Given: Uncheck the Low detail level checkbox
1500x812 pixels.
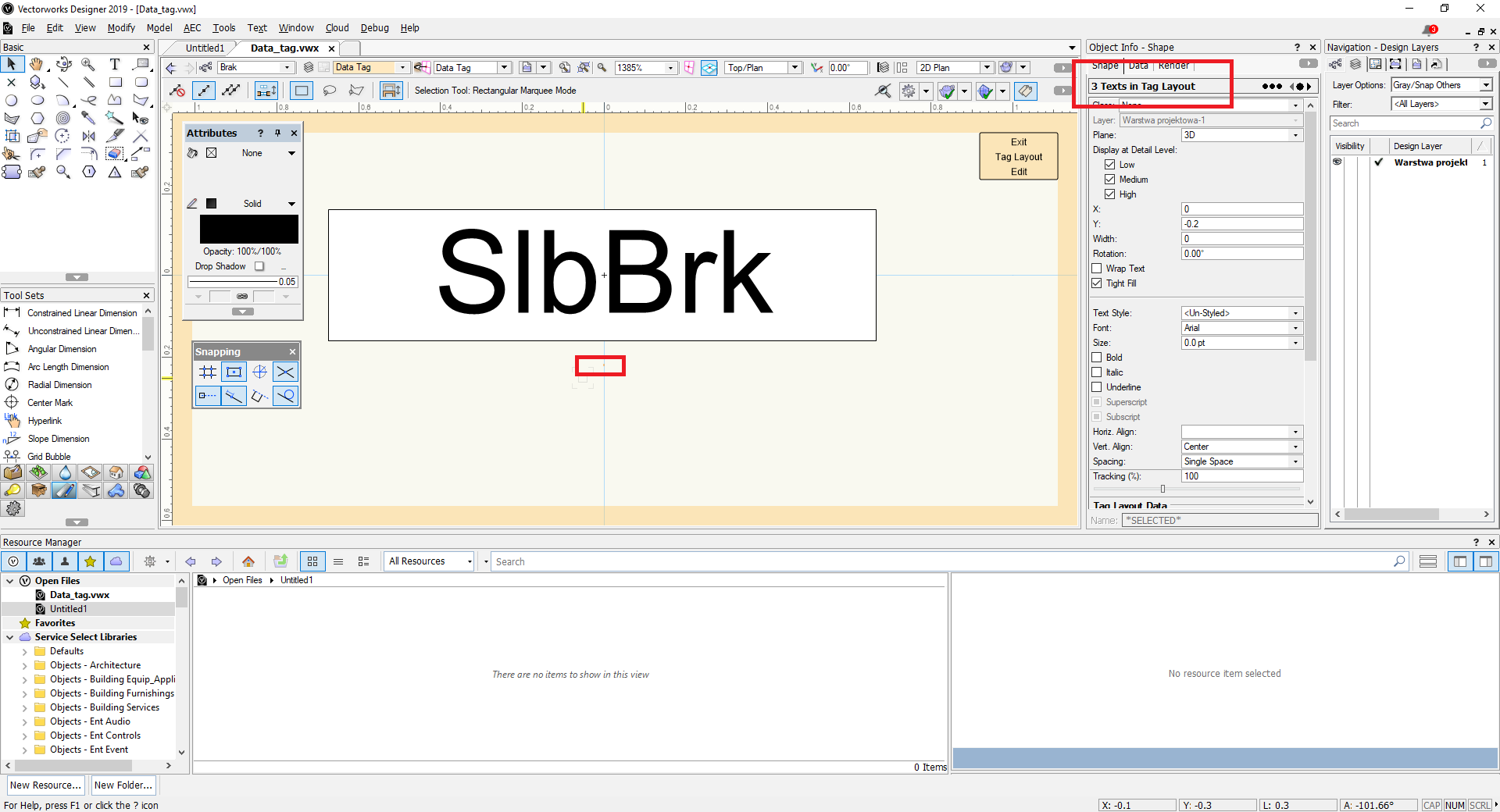Looking at the screenshot, I should click(1109, 165).
